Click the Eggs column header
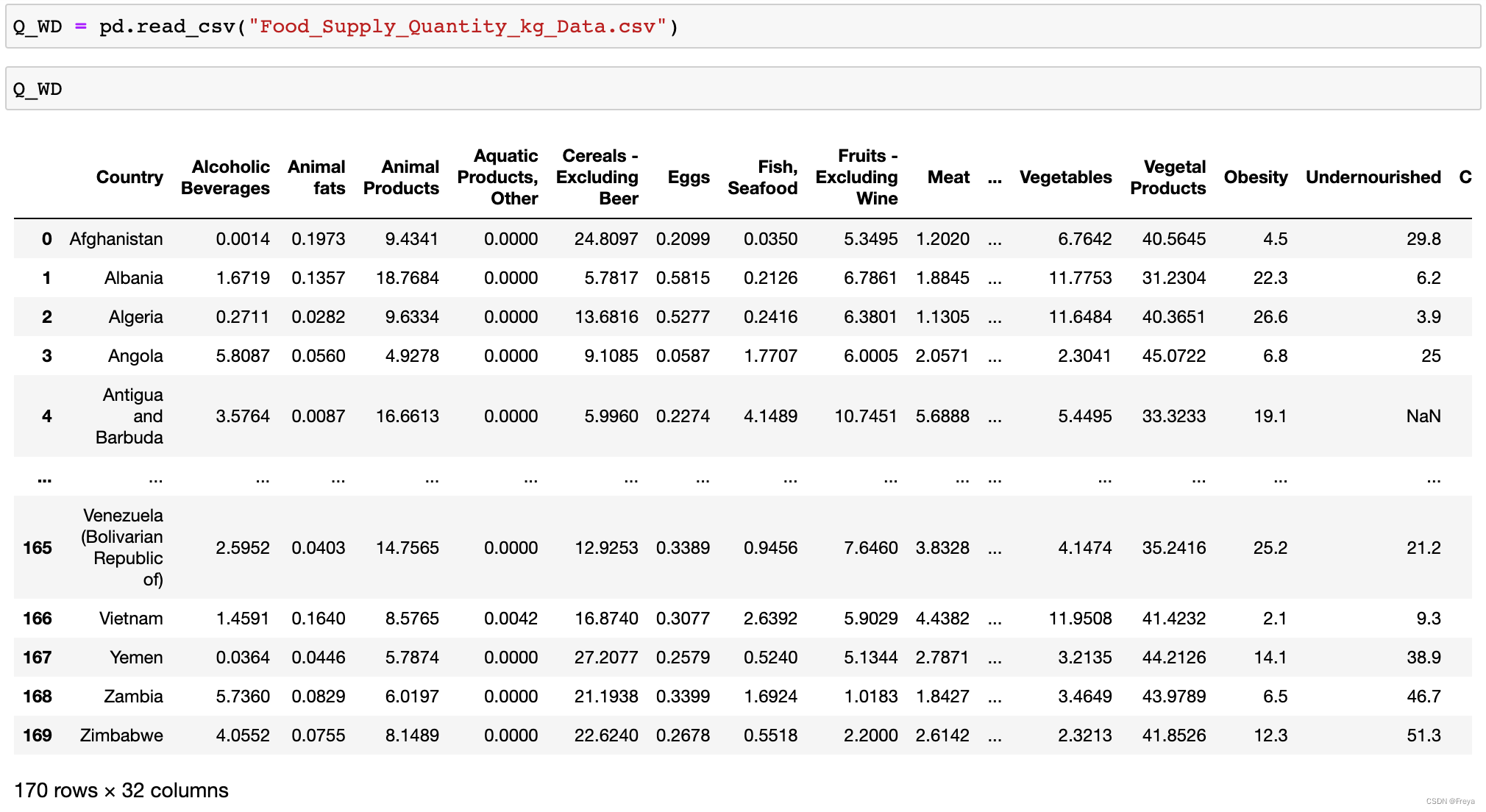The height and width of the screenshot is (812, 1486). [x=689, y=177]
